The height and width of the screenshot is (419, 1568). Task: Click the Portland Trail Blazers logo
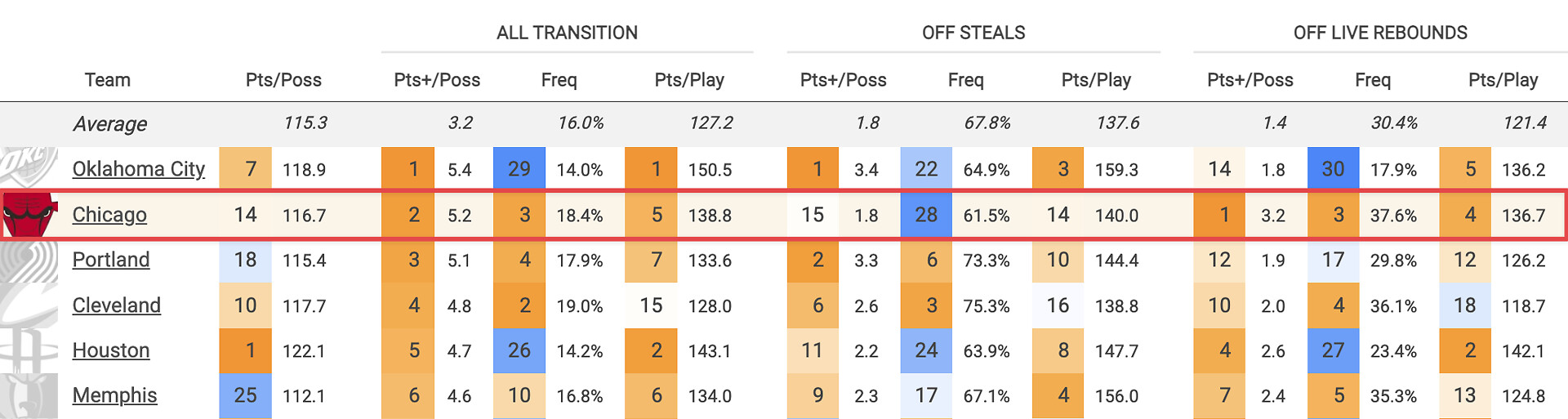coord(29,261)
